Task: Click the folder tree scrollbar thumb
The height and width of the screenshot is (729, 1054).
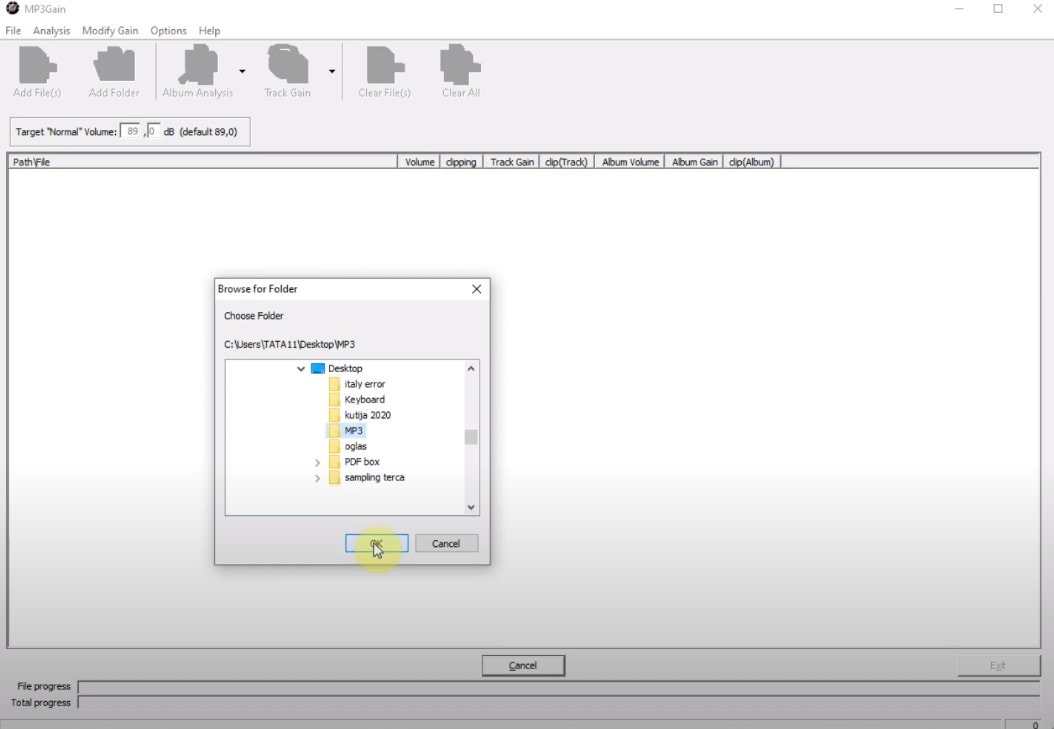Action: click(471, 437)
